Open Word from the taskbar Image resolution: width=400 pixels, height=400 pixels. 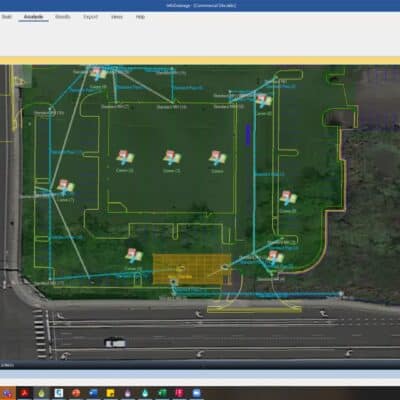point(94,393)
